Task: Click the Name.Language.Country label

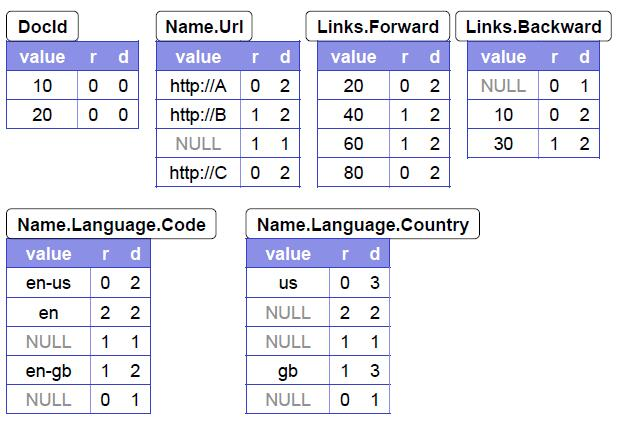Action: point(362,224)
